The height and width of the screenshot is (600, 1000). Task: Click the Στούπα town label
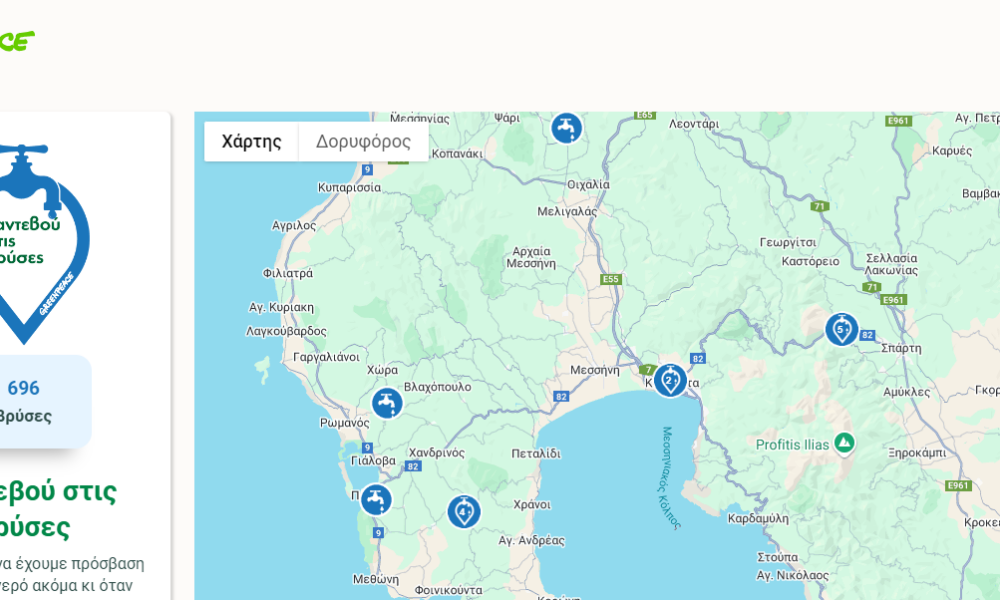(777, 557)
